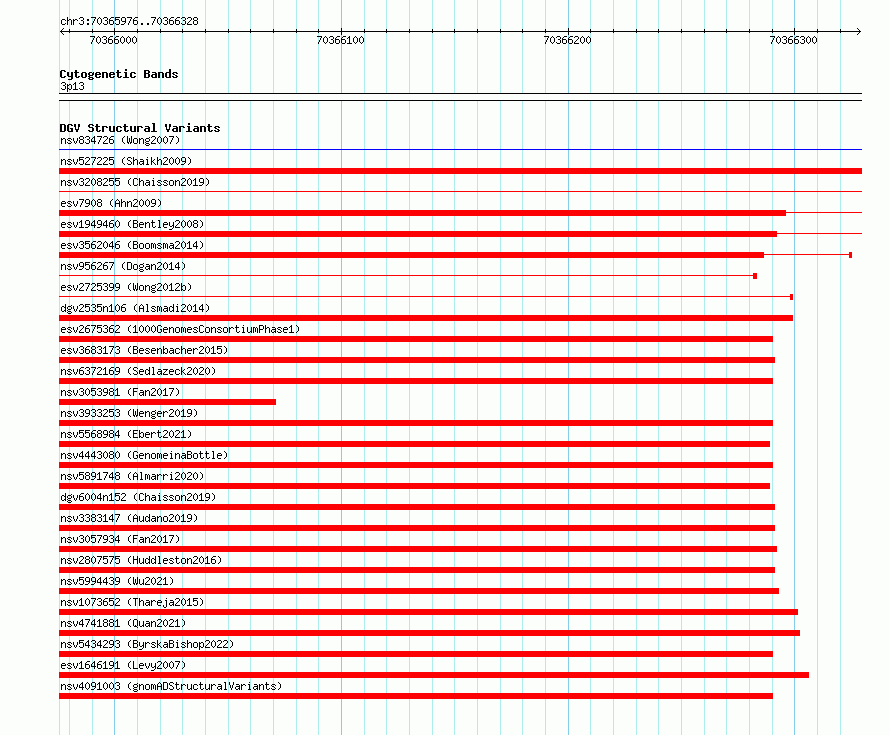The height and width of the screenshot is (735, 890).
Task: Select nsv4091003 (gnomADStructuralVariants) label
Action: [x=171, y=686]
